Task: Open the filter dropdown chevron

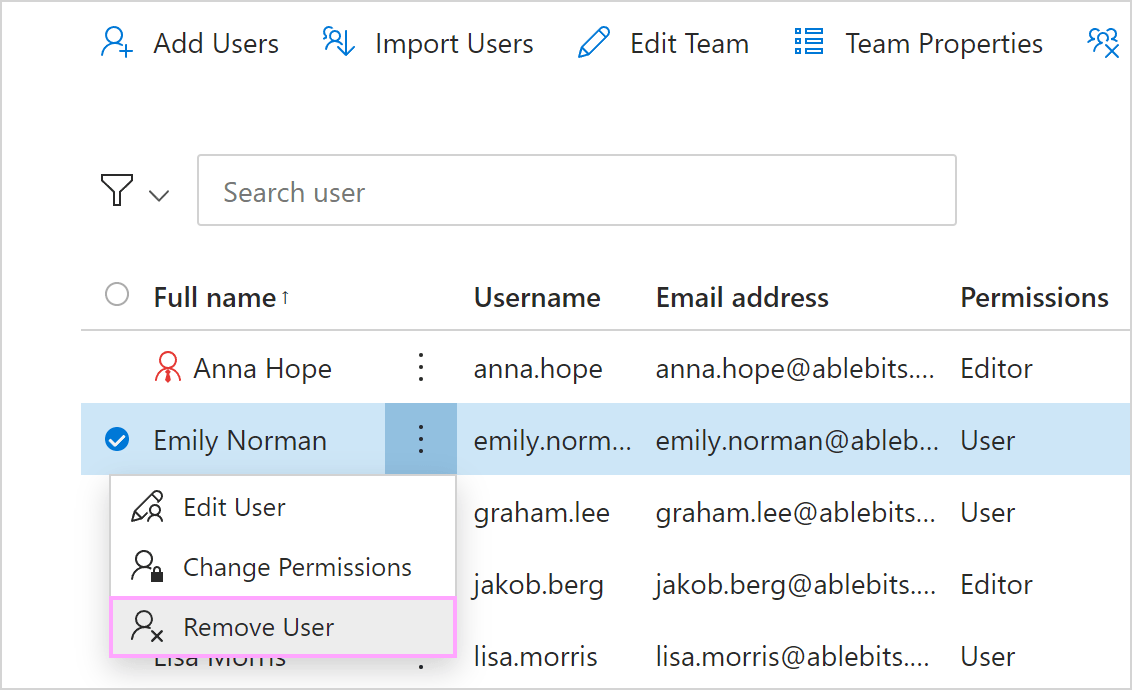Action: click(159, 195)
